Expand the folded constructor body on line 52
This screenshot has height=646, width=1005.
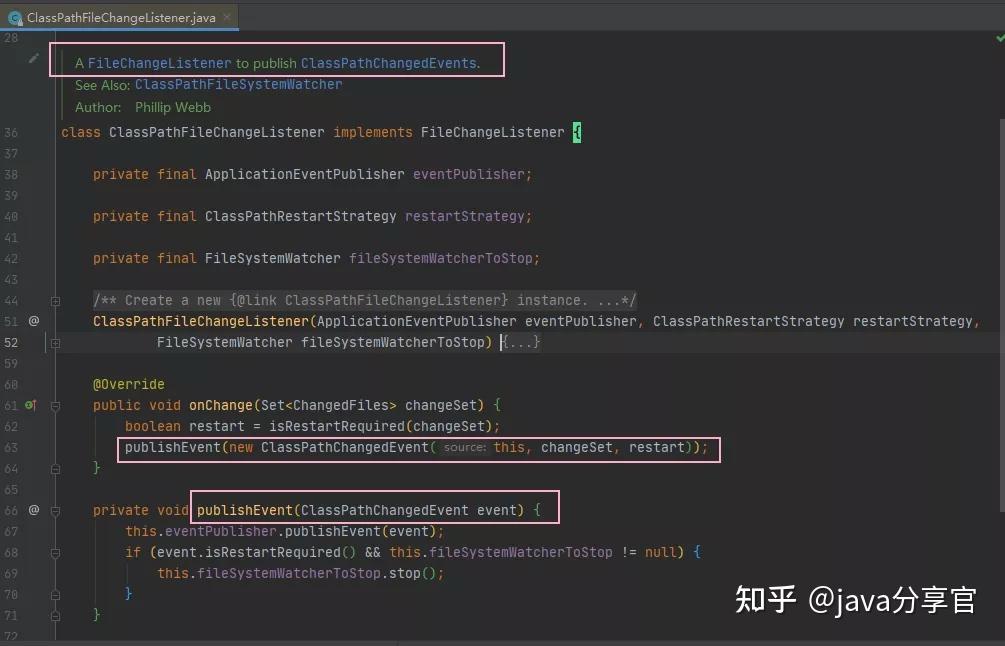point(56,343)
